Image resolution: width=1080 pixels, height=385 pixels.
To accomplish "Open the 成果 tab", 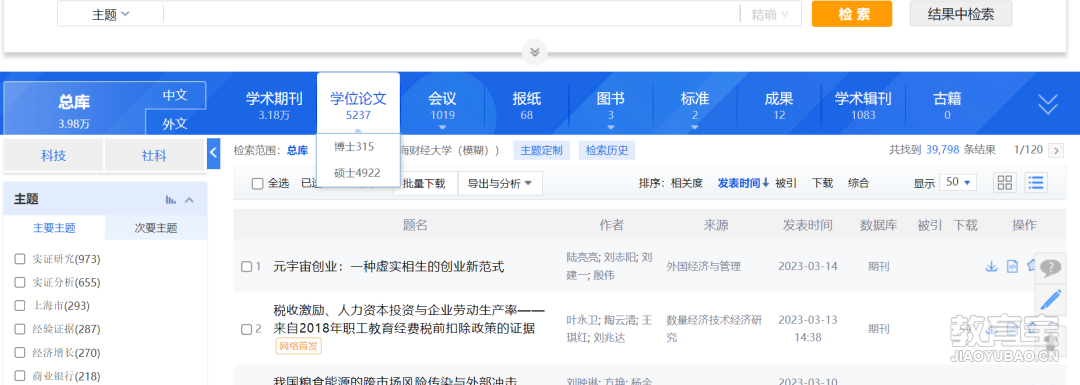I will point(778,105).
